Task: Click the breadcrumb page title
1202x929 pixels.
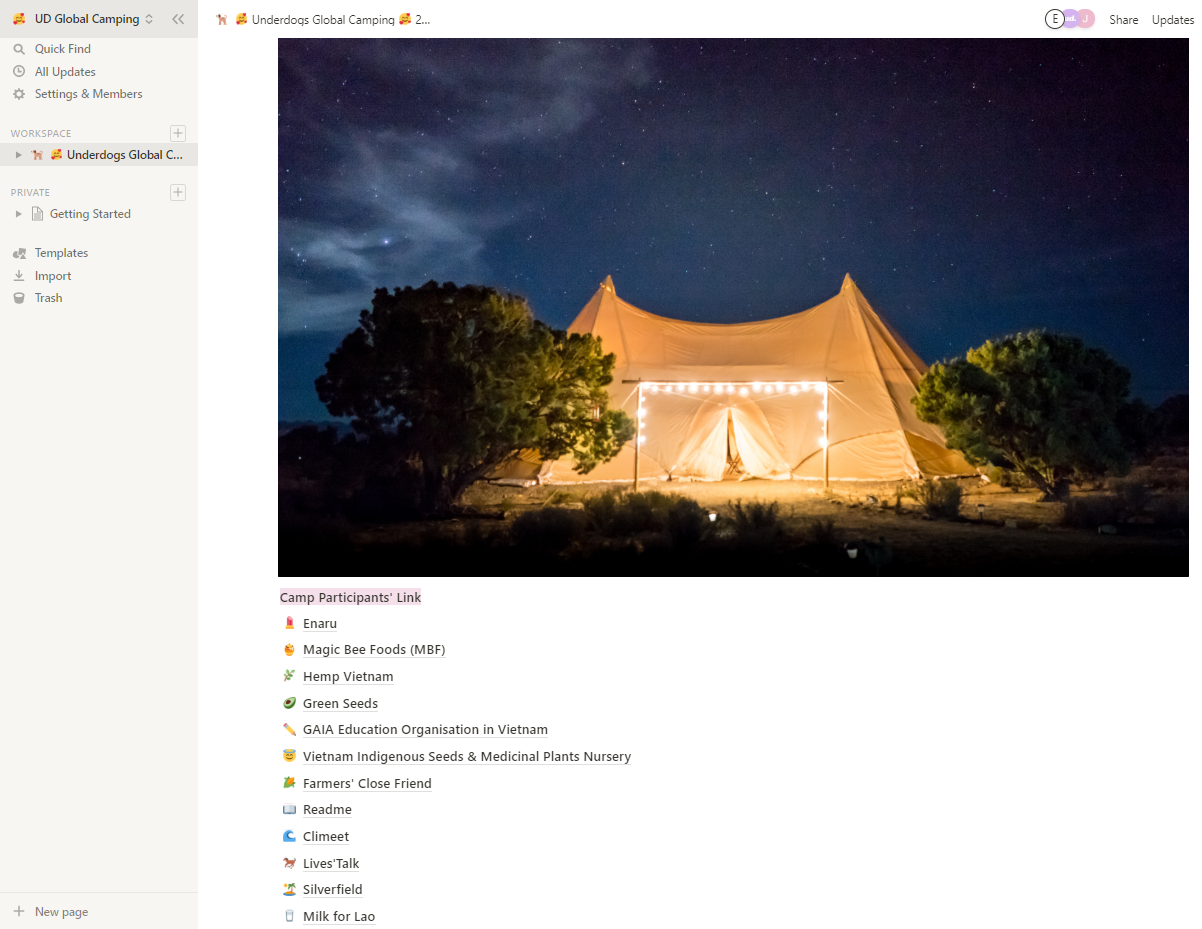Action: pos(323,19)
